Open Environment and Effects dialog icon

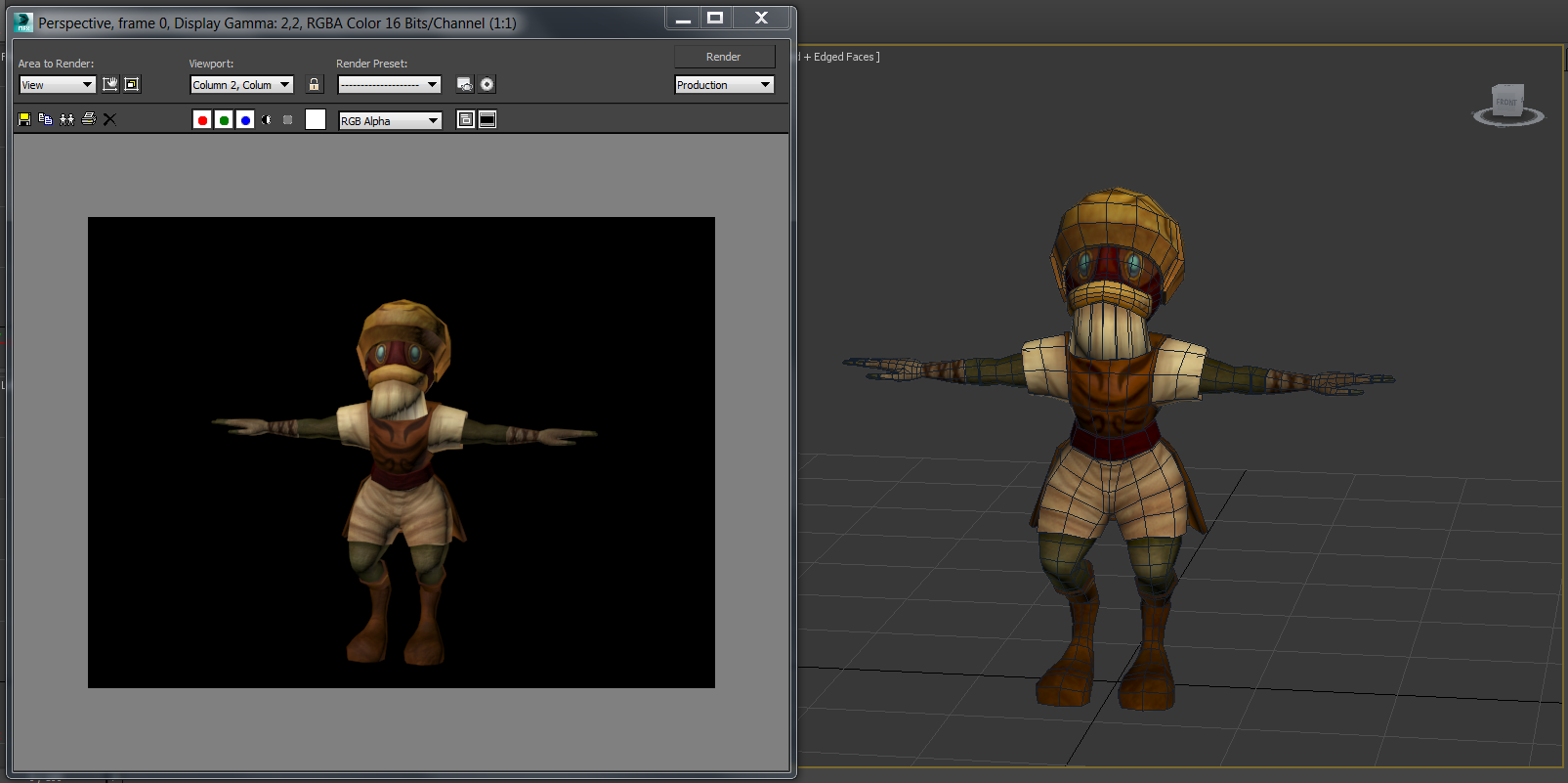487,85
